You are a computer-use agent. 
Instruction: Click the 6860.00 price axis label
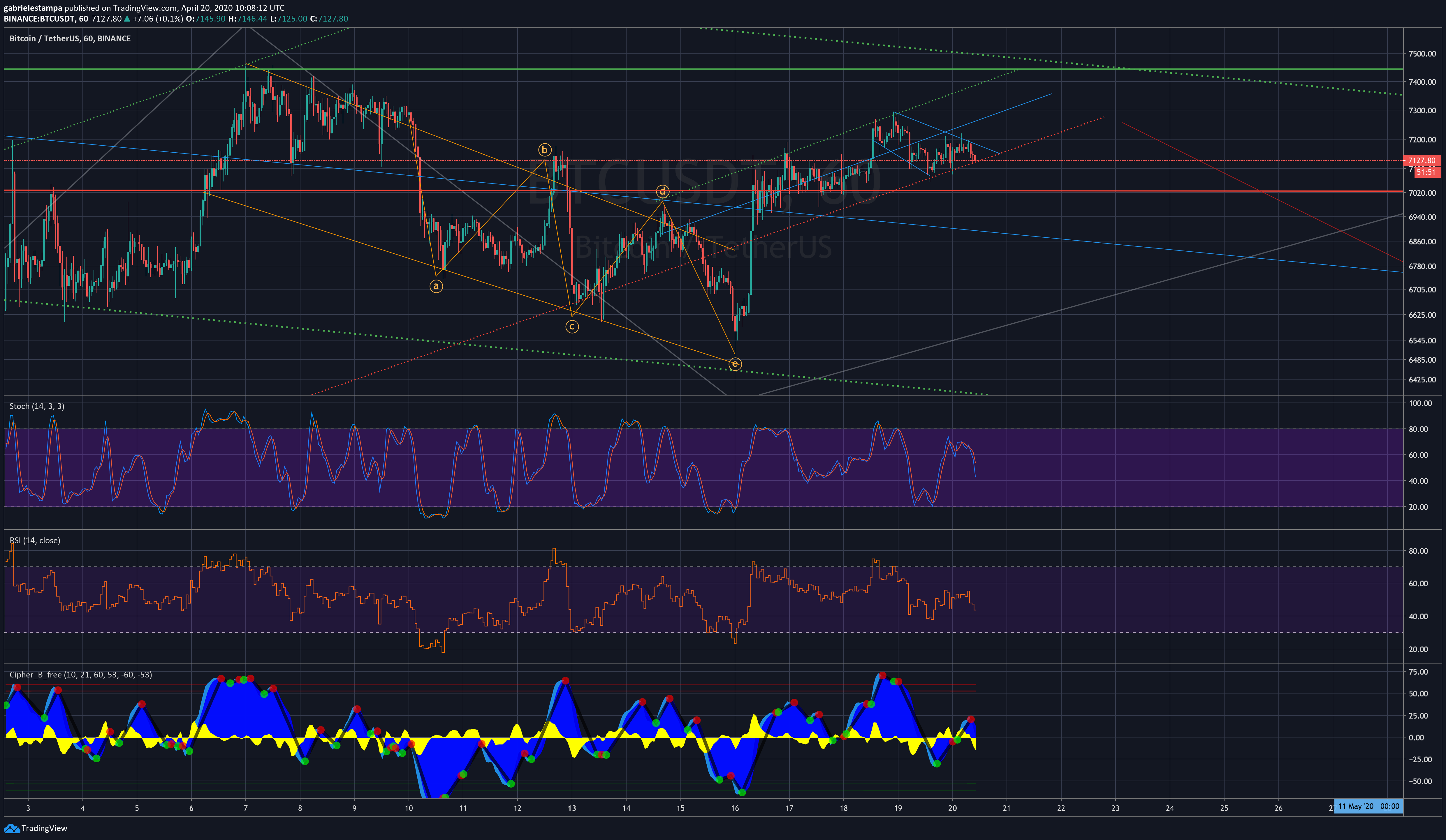pos(1422,241)
